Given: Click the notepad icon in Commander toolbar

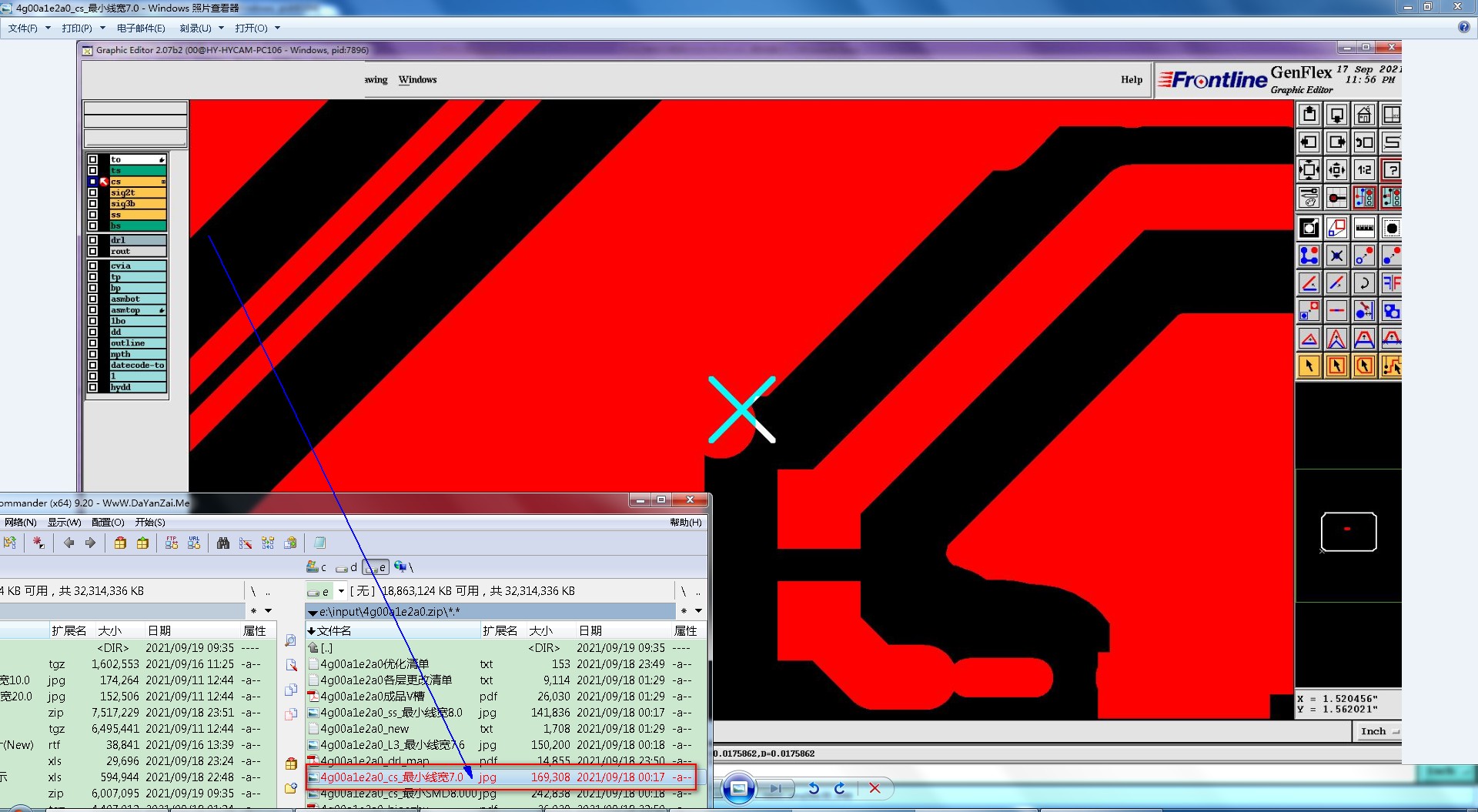Looking at the screenshot, I should [x=319, y=543].
